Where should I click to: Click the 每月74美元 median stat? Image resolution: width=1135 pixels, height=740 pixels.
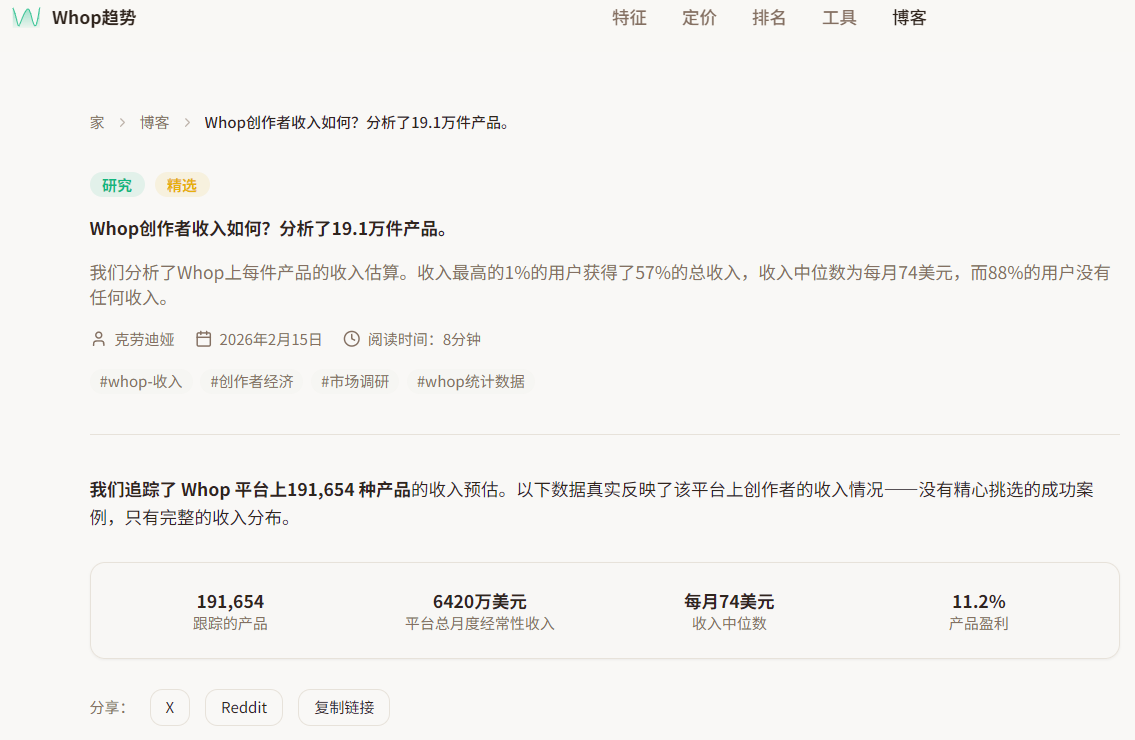tap(729, 612)
